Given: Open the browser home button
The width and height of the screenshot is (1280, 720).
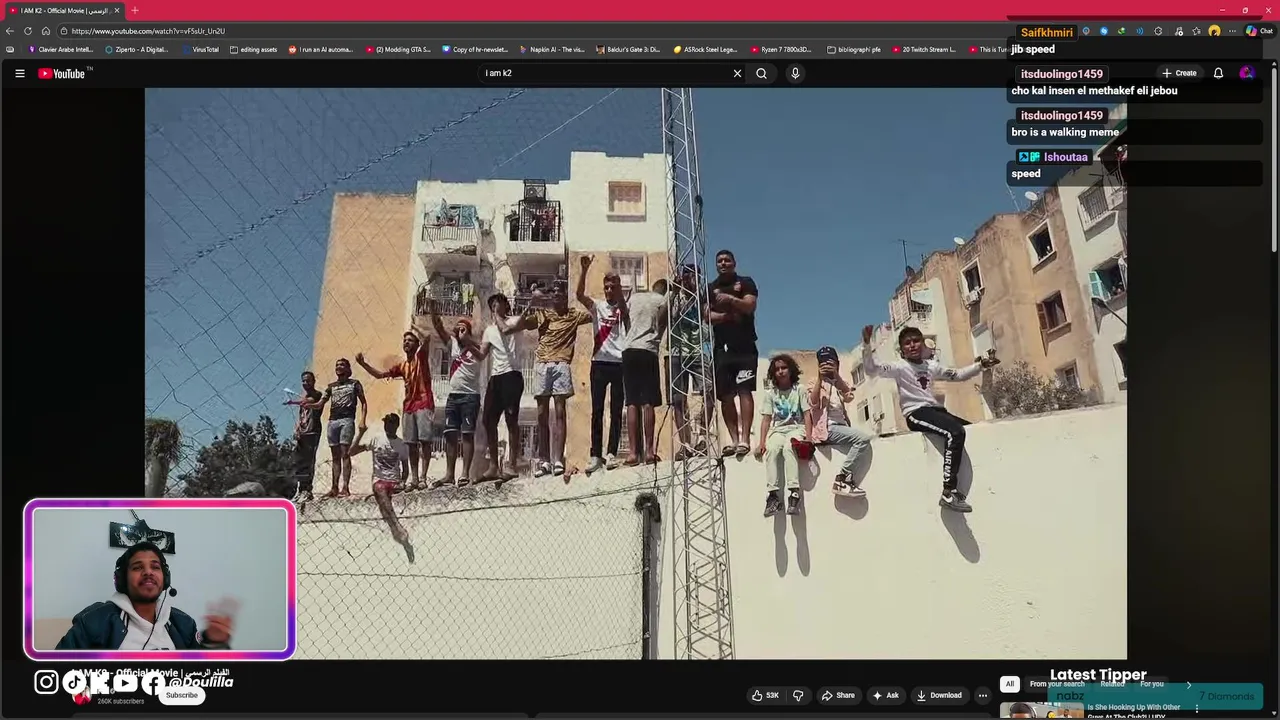Looking at the screenshot, I should (46, 31).
